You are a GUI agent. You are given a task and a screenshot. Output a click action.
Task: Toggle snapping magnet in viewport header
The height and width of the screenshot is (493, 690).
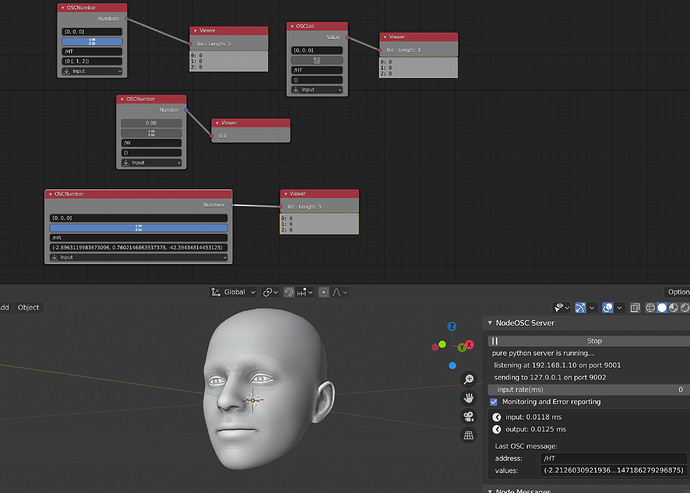pos(289,292)
